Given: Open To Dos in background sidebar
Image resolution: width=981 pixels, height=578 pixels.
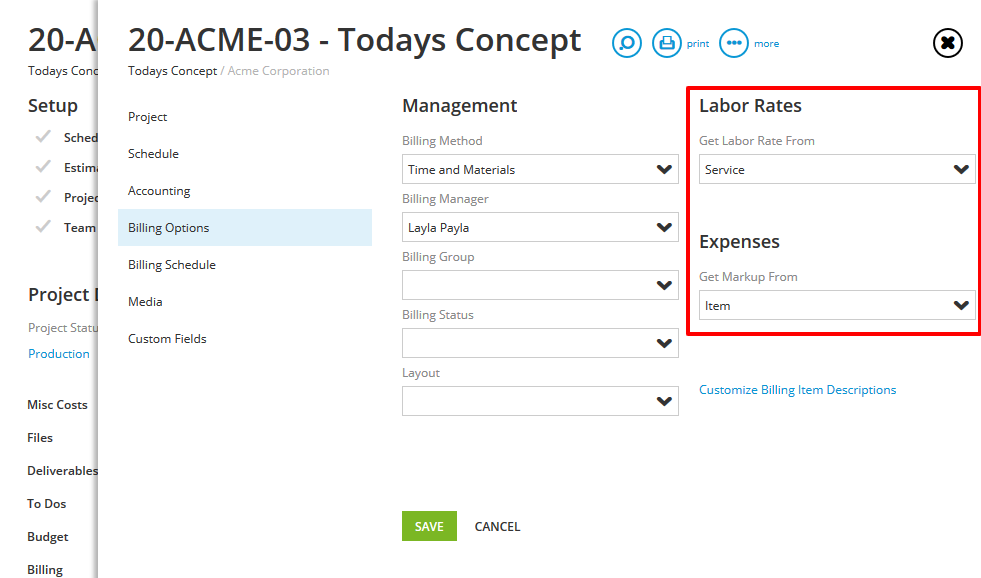Looking at the screenshot, I should tap(46, 504).
